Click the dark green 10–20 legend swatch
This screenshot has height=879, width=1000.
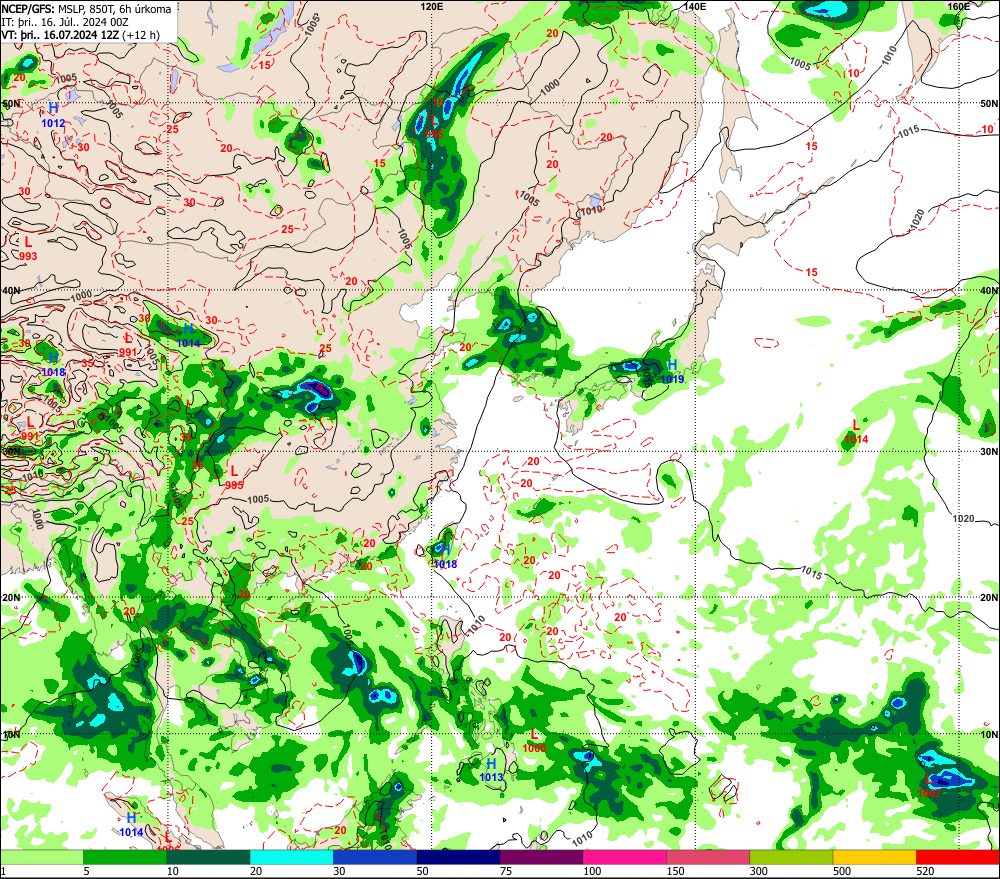[x=209, y=857]
